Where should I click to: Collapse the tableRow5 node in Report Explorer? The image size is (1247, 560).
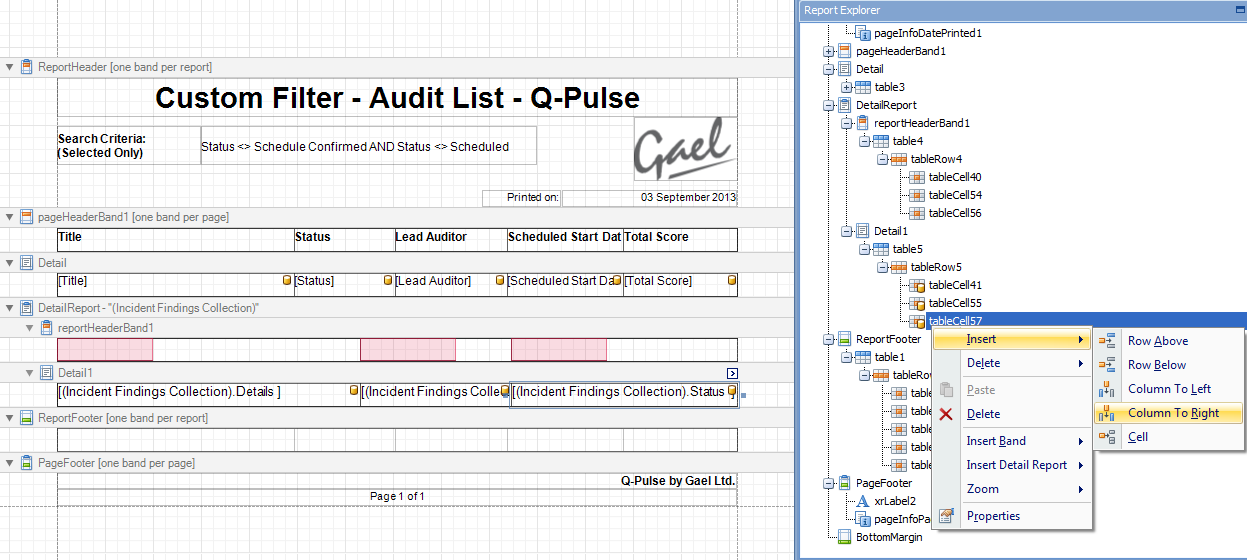tap(882, 267)
